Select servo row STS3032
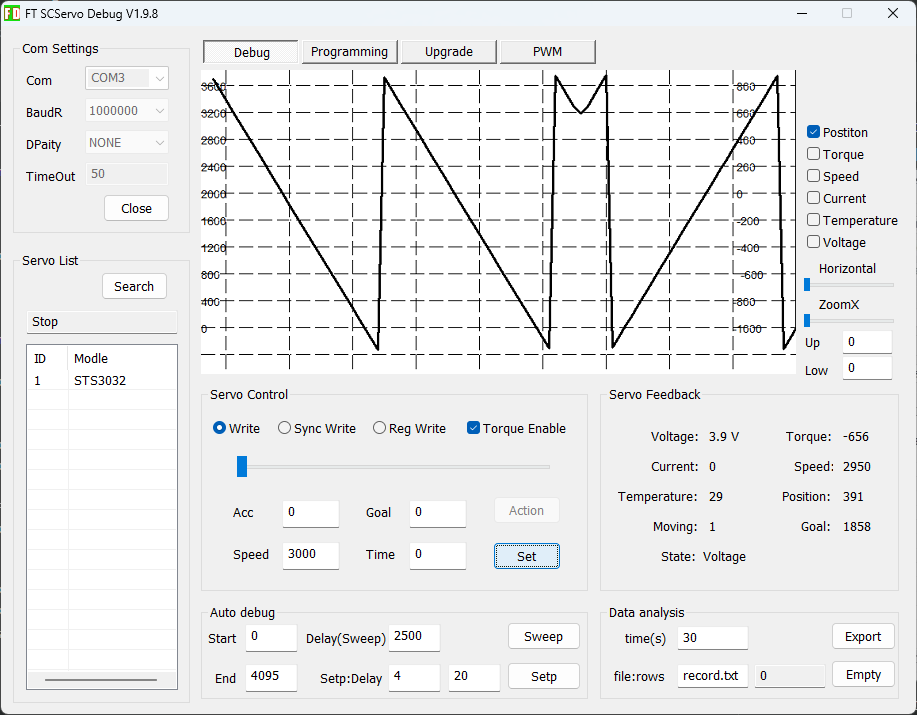 102,381
